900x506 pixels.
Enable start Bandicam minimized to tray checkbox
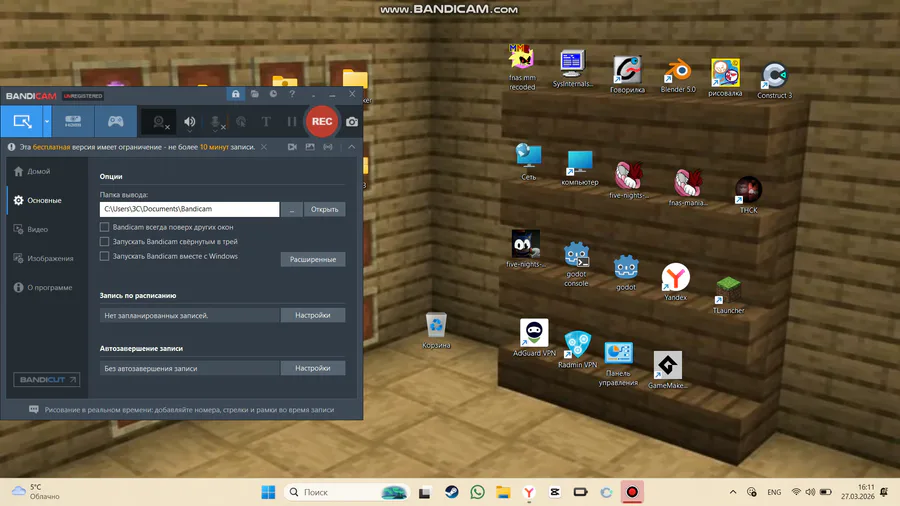104,242
